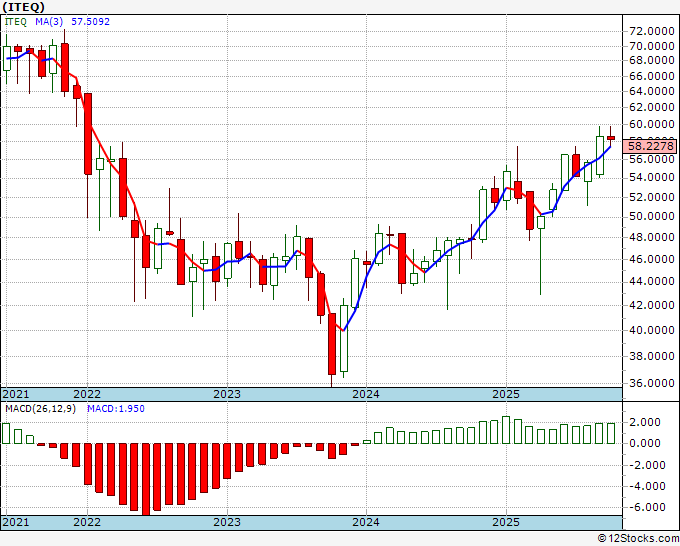
Task: Click the 52.0000 price axis label
Action: pos(652,197)
